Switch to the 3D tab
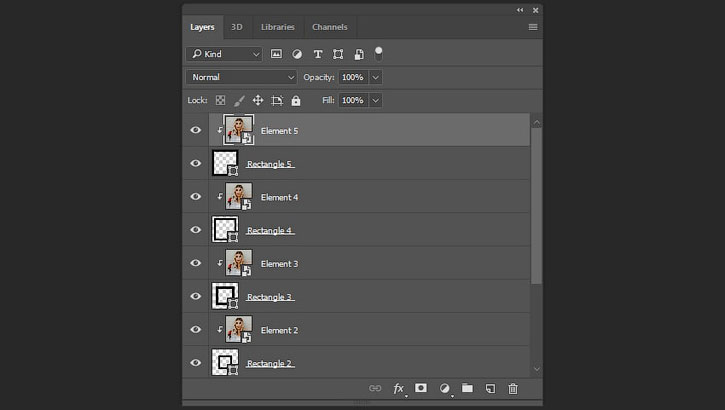 [237, 27]
